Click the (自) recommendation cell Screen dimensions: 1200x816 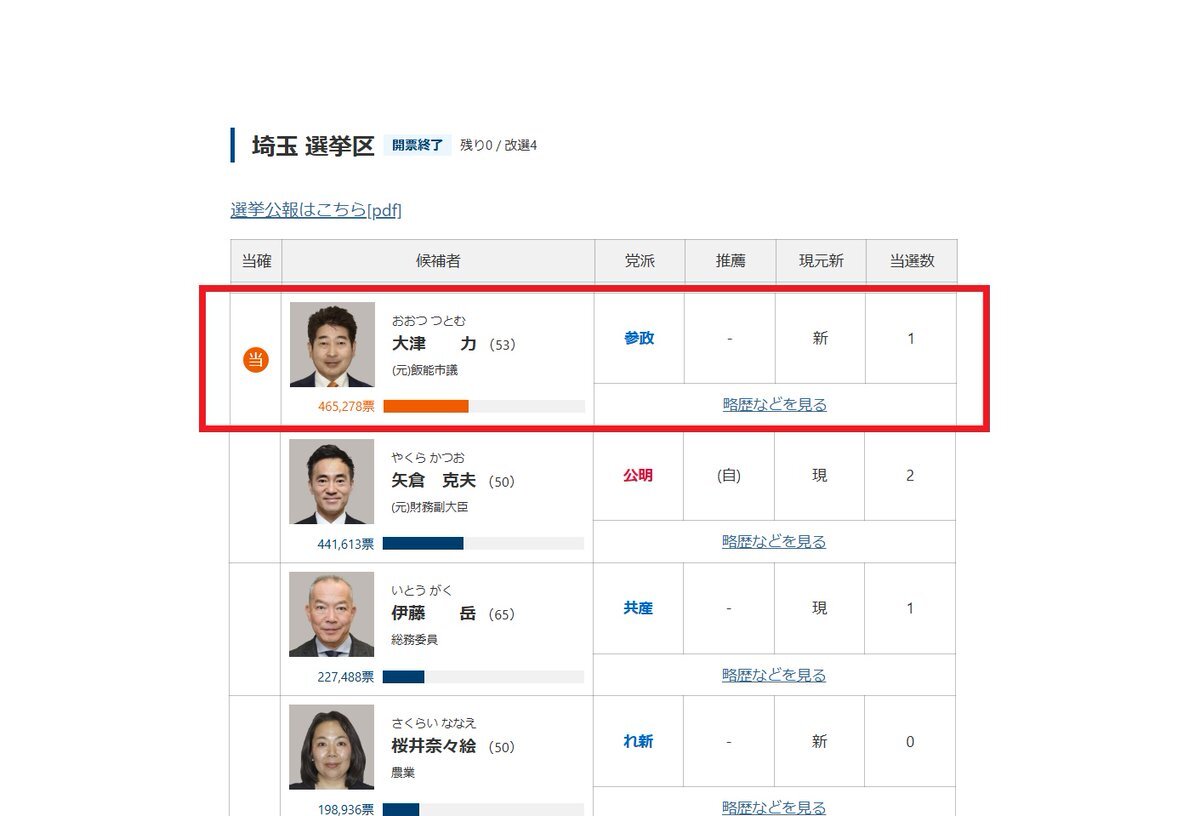click(x=729, y=476)
